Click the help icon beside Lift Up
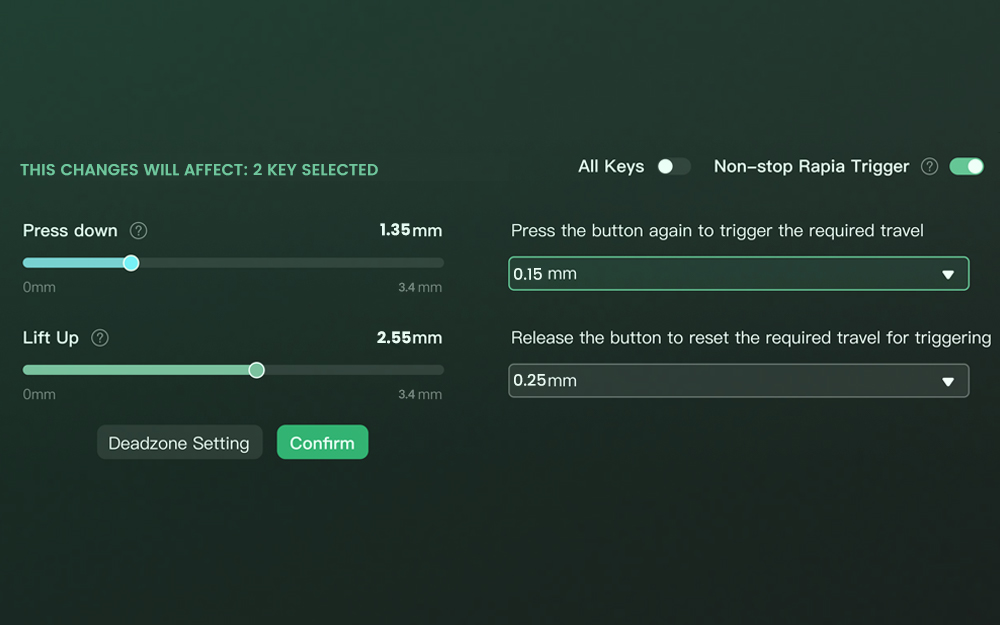 coord(100,338)
